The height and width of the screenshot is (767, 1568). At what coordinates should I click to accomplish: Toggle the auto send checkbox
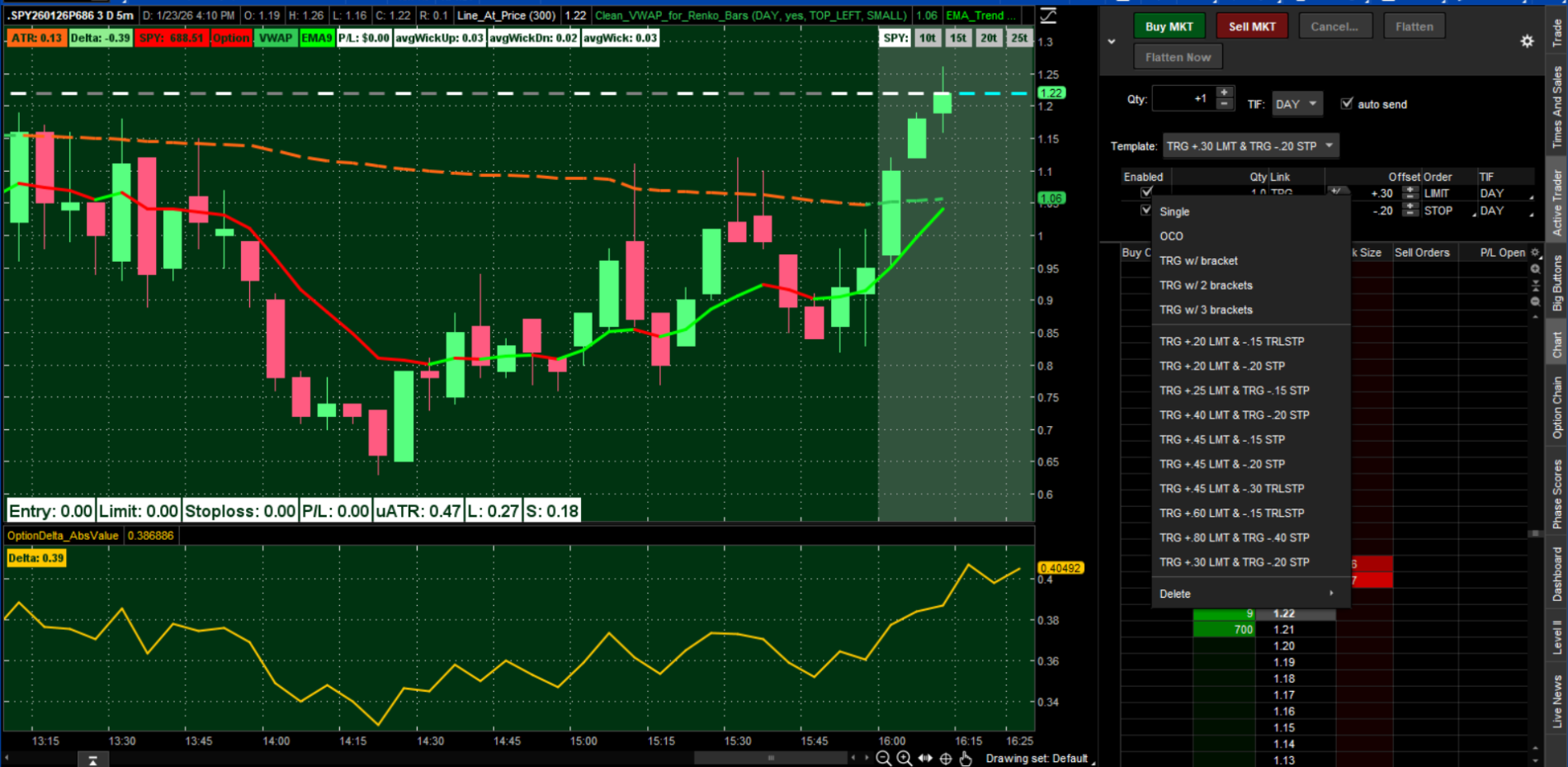coord(1347,103)
